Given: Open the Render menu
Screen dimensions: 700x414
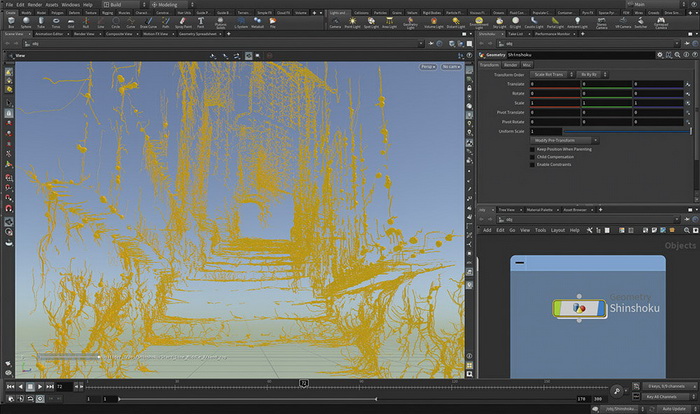Looking at the screenshot, I should [35, 4].
